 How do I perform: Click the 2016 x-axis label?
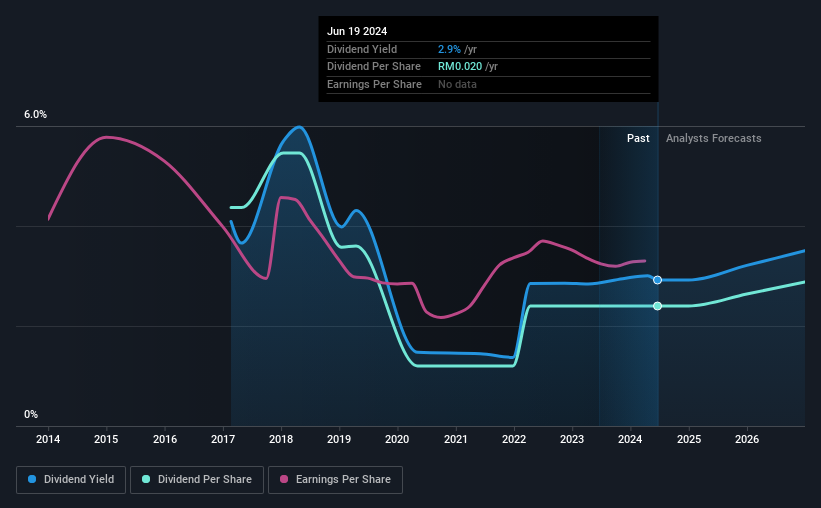click(165, 439)
